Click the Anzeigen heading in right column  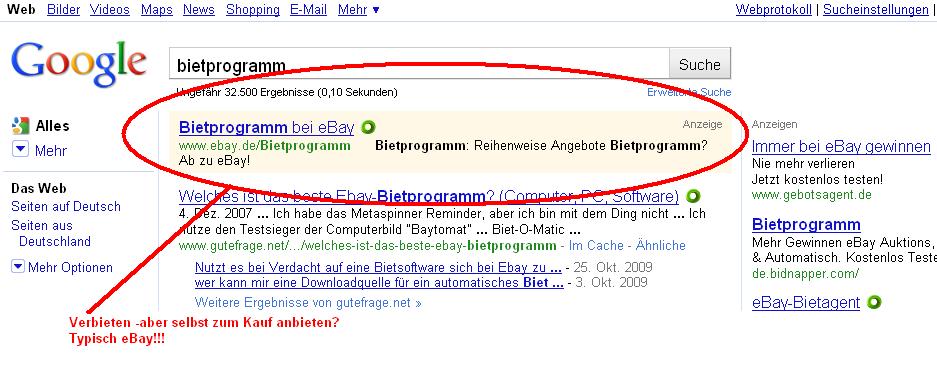coord(774,124)
